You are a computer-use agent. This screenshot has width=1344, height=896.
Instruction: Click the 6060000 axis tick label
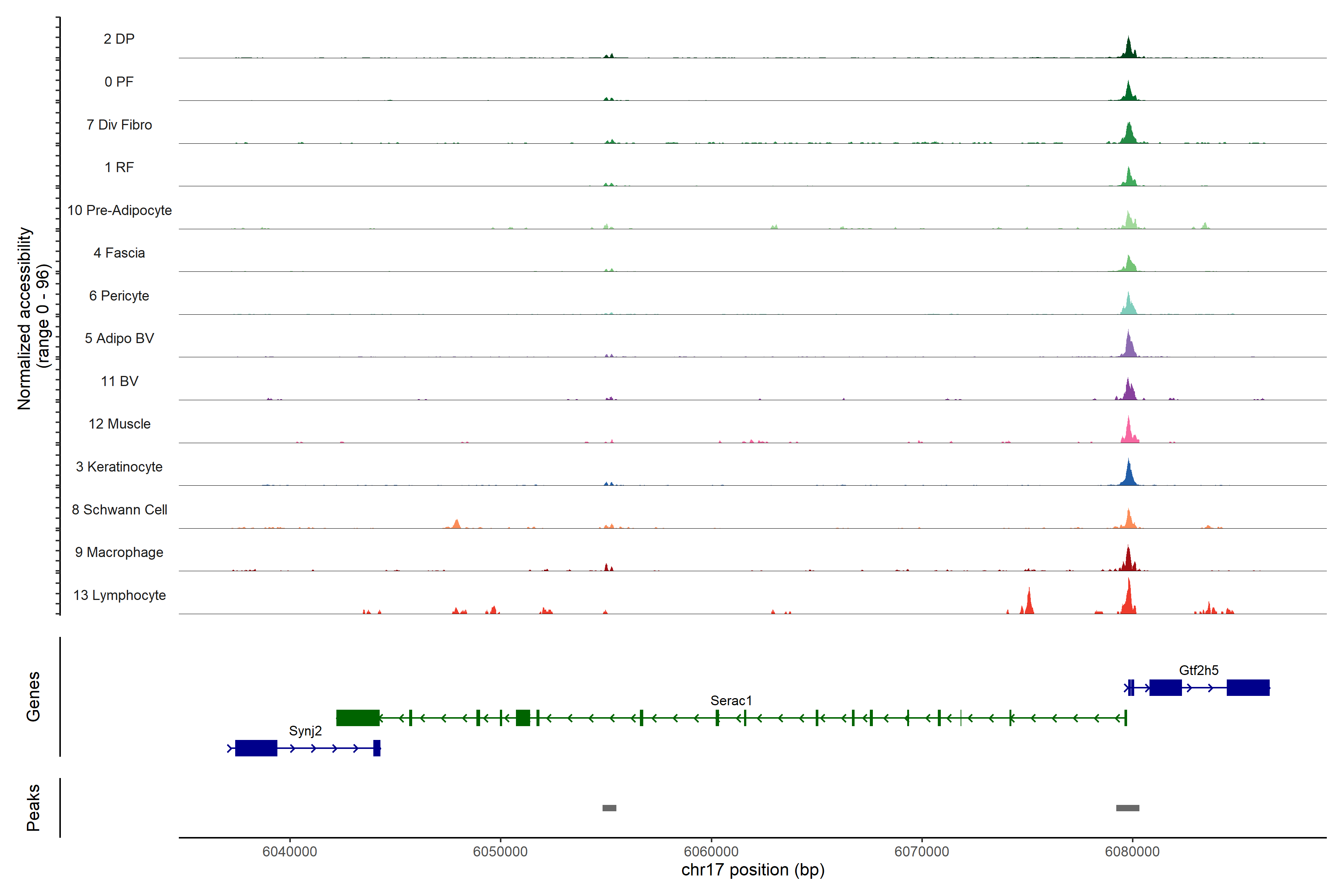pos(711,852)
